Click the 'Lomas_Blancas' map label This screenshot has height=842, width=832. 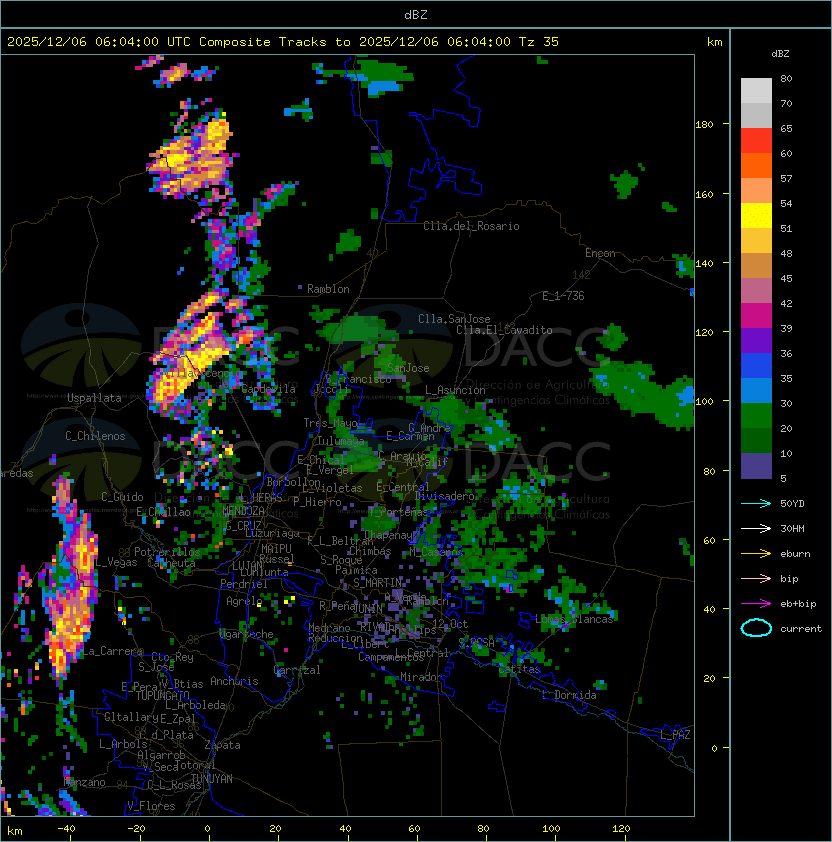[x=574, y=619]
